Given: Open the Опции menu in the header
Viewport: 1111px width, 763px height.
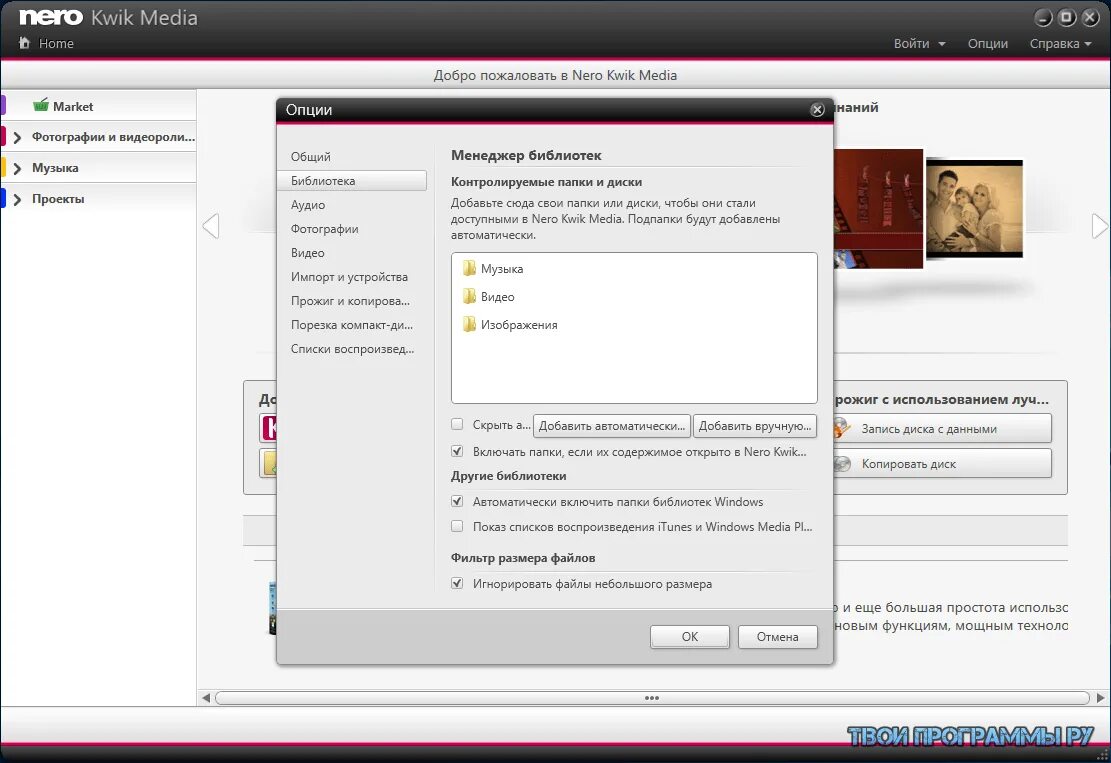Looking at the screenshot, I should tap(988, 43).
